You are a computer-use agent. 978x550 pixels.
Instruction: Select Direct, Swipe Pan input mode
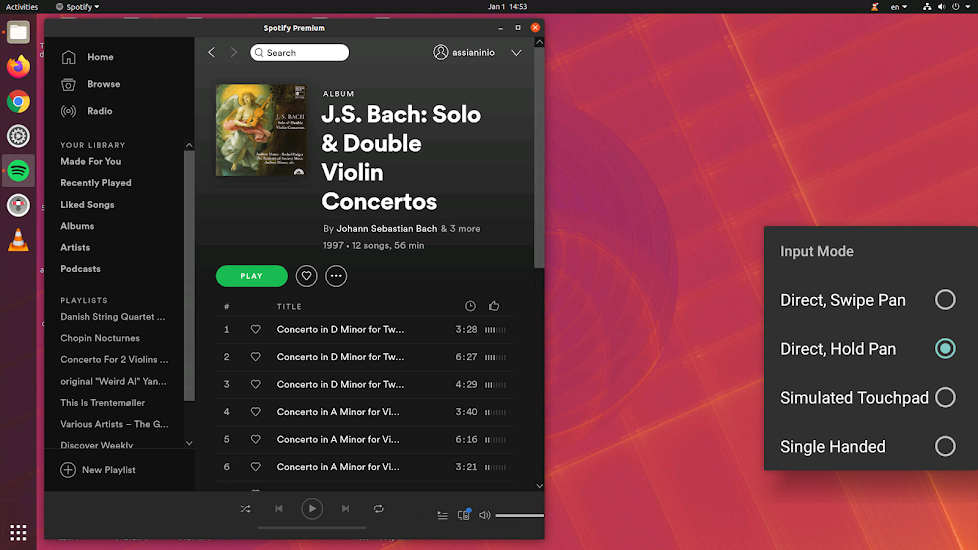[946, 300]
